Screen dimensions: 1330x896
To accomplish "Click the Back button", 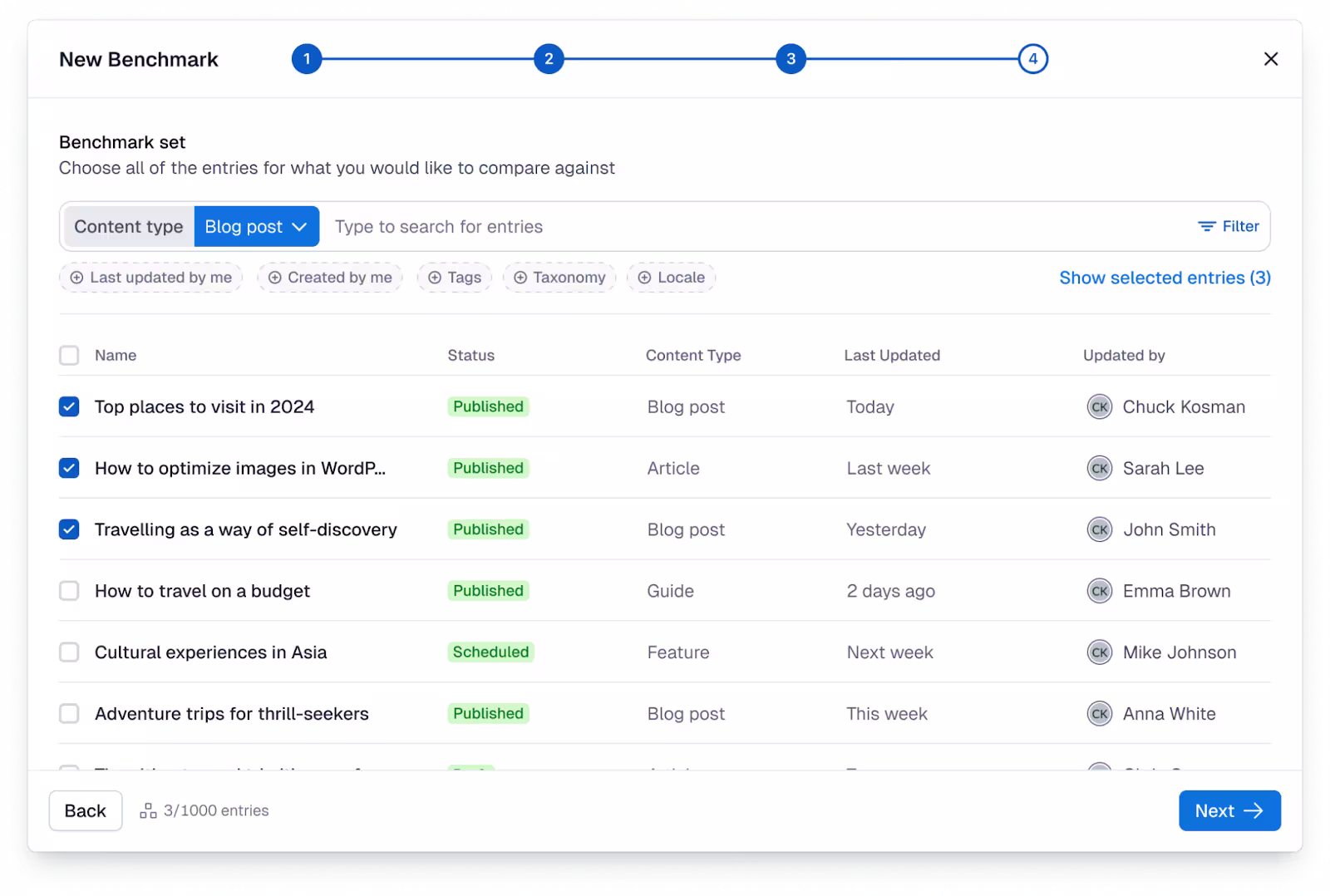I will (86, 810).
